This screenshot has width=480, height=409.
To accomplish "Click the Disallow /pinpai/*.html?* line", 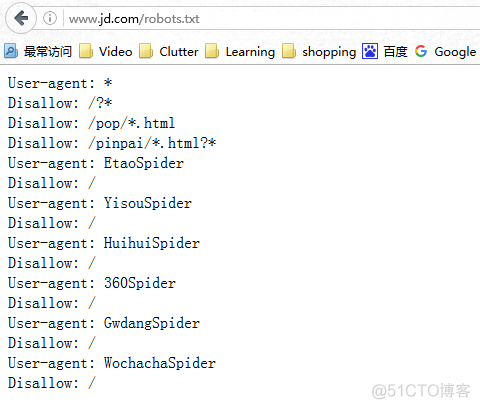I will (x=112, y=143).
